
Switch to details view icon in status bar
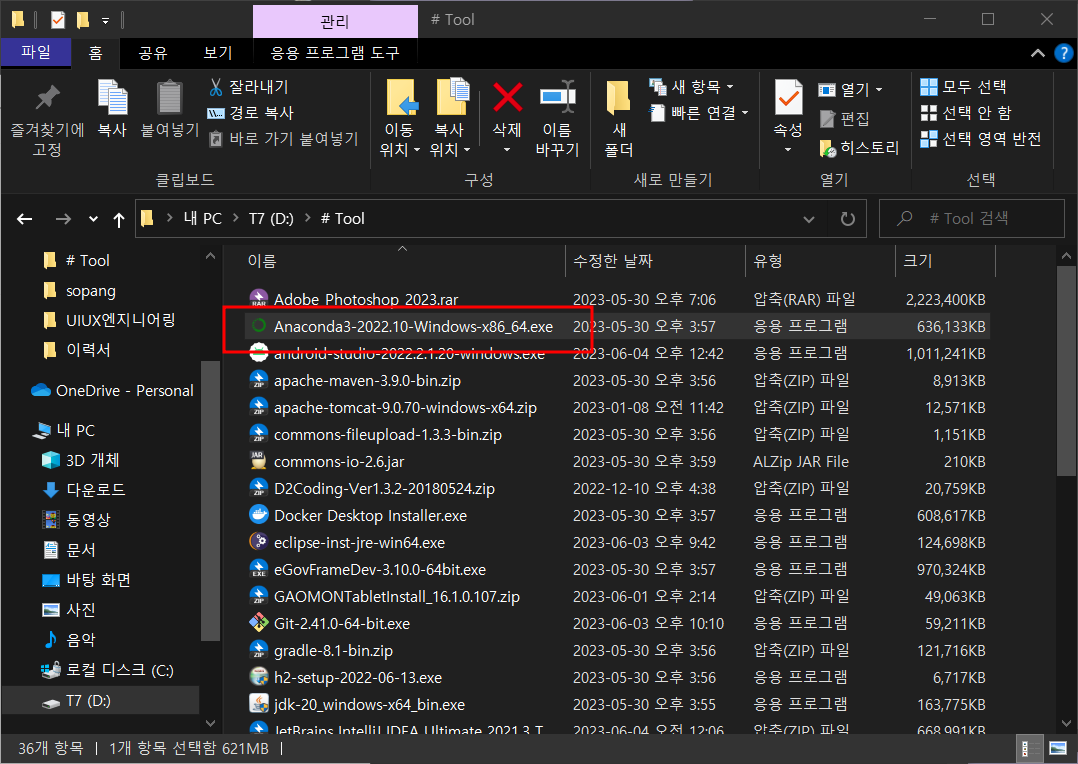1029,748
